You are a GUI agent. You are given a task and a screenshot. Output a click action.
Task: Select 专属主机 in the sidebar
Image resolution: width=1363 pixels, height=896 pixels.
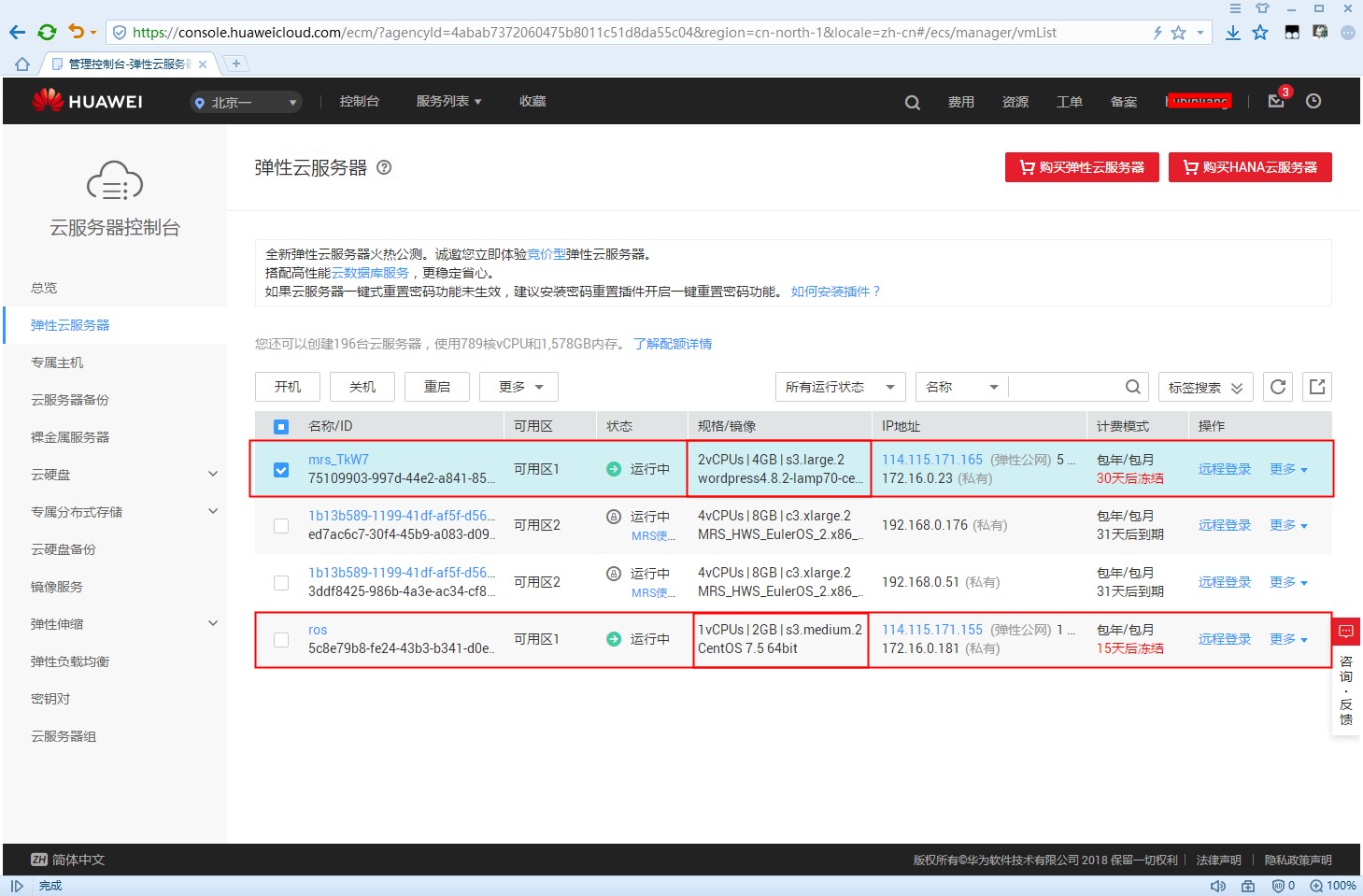coord(57,363)
